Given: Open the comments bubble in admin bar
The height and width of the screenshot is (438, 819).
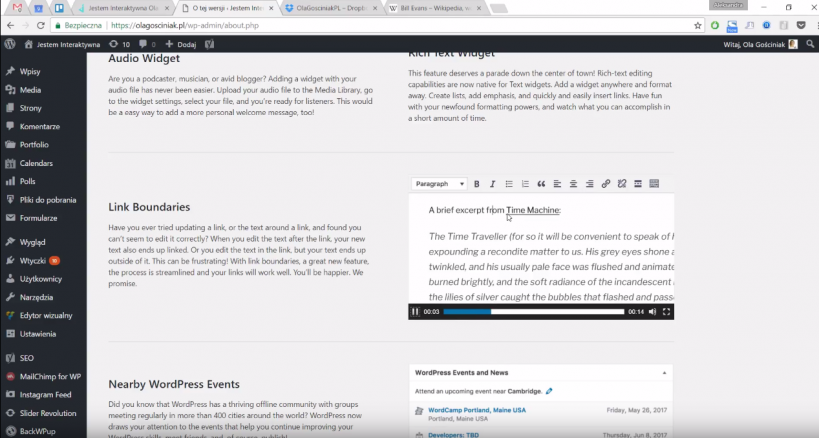Looking at the screenshot, I should 147,44.
